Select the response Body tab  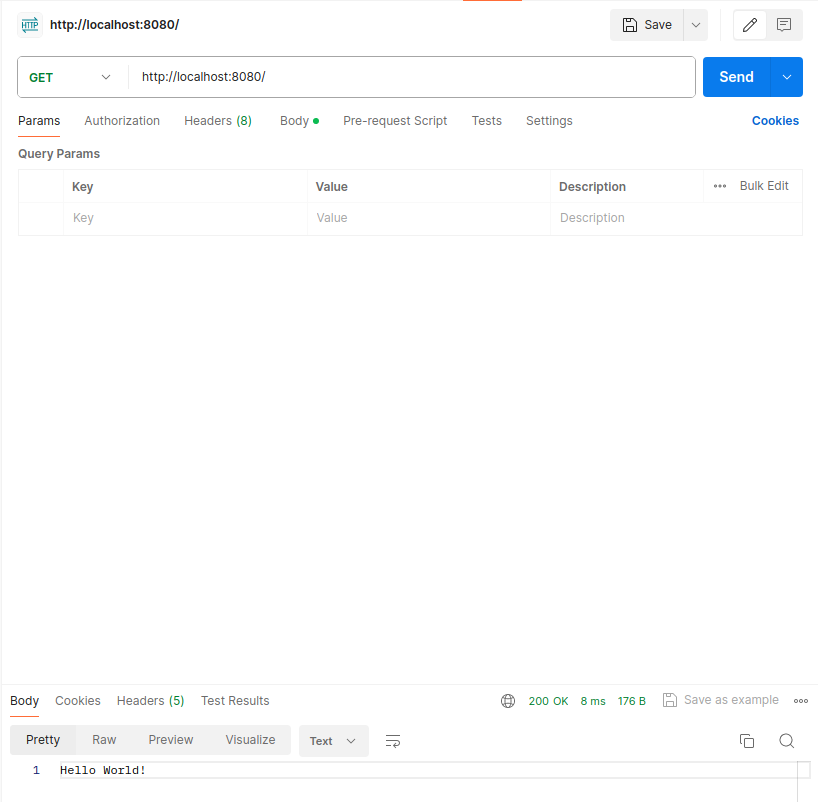coord(25,701)
